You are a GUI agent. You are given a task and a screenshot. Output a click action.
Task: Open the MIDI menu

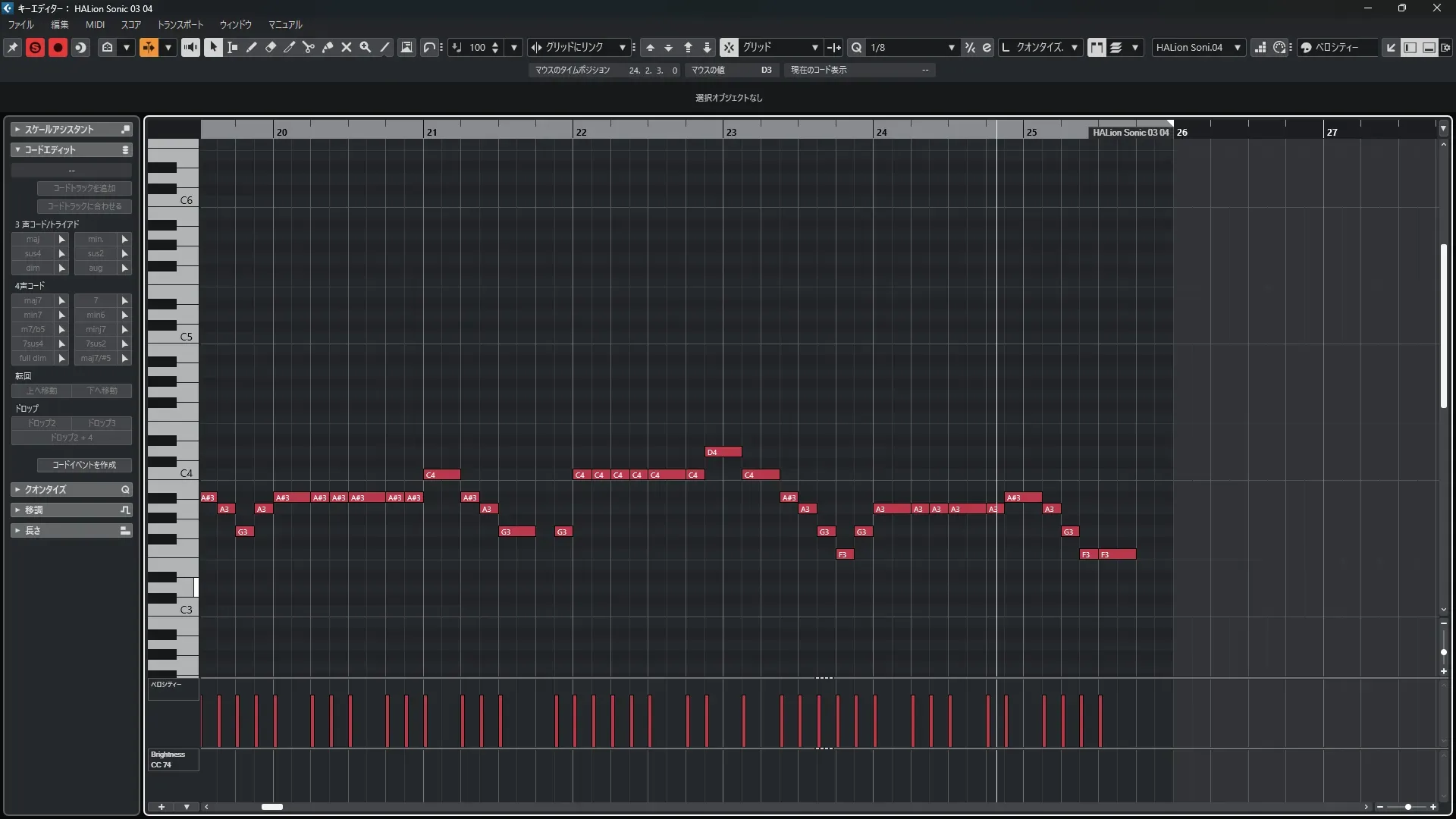(95, 24)
